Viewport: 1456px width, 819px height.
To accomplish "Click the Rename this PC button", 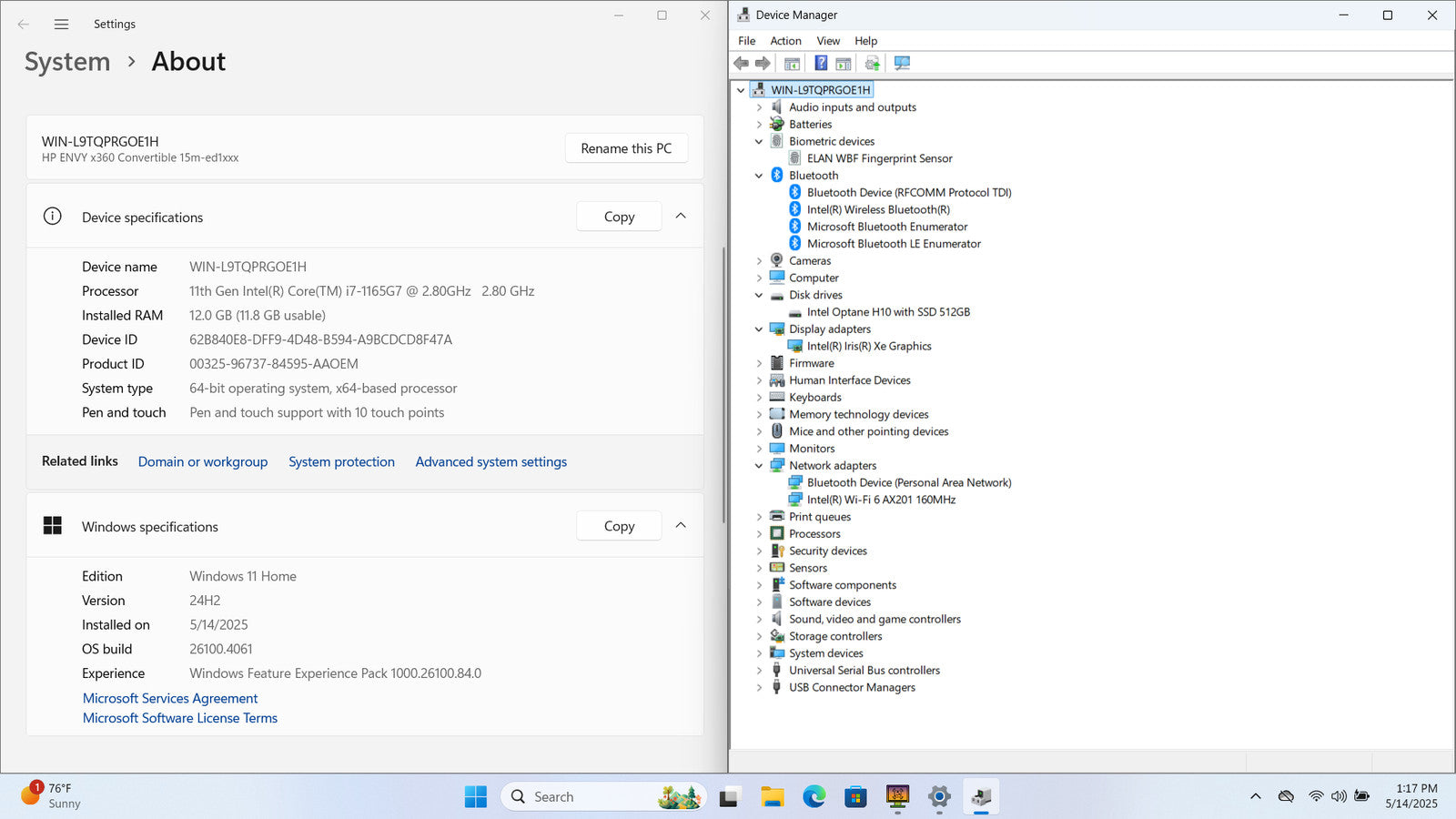I will coord(626,148).
